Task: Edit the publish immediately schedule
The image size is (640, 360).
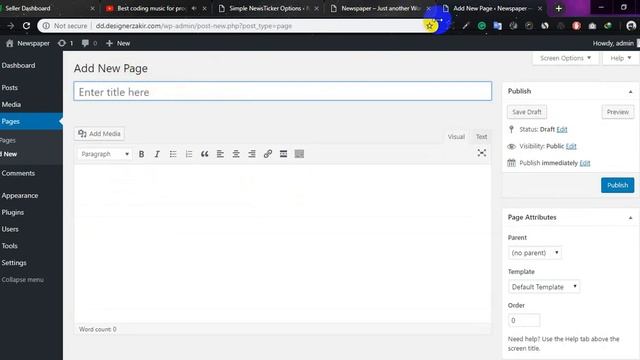Action: pyautogui.click(x=585, y=163)
